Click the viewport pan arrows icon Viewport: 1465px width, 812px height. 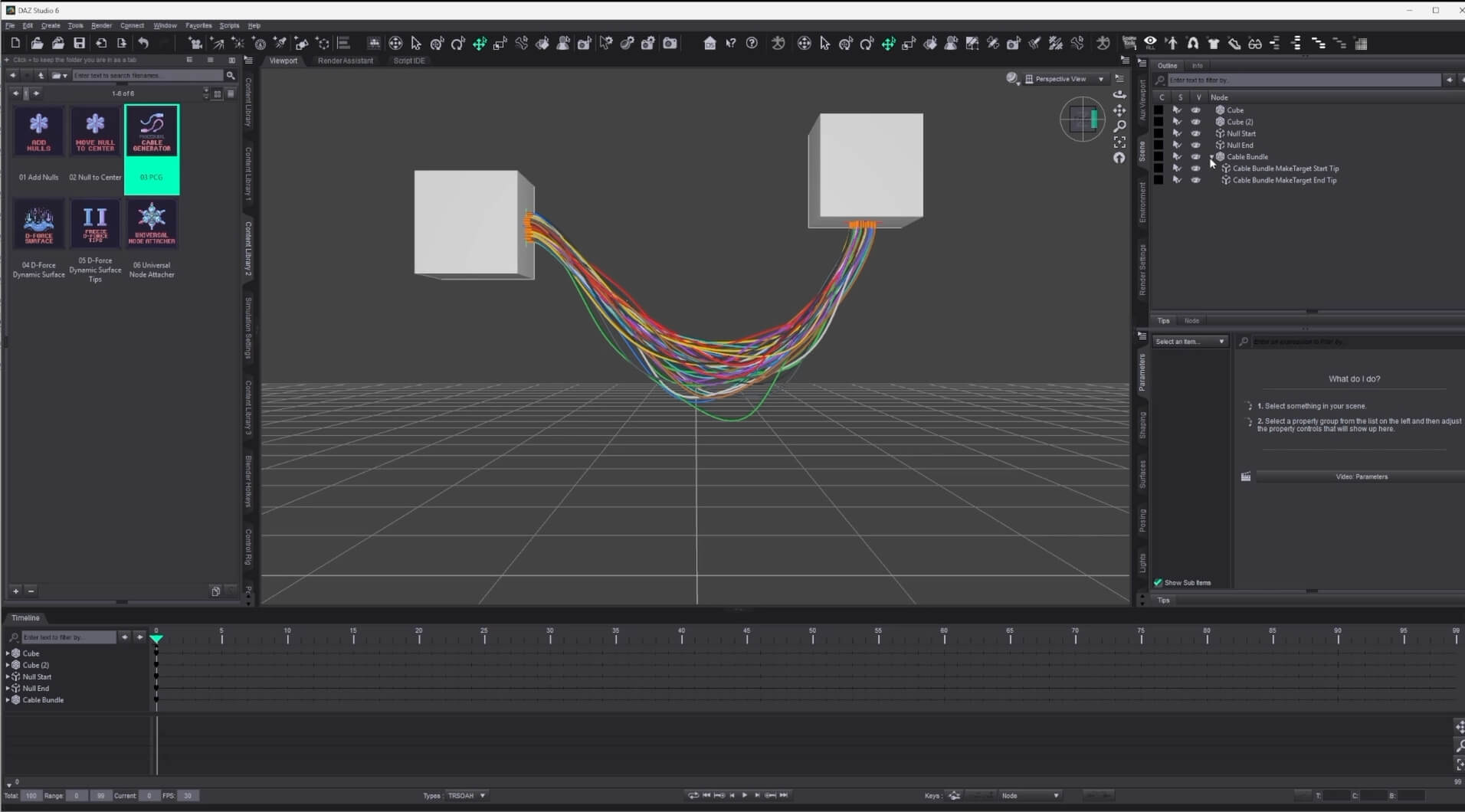[x=1119, y=110]
